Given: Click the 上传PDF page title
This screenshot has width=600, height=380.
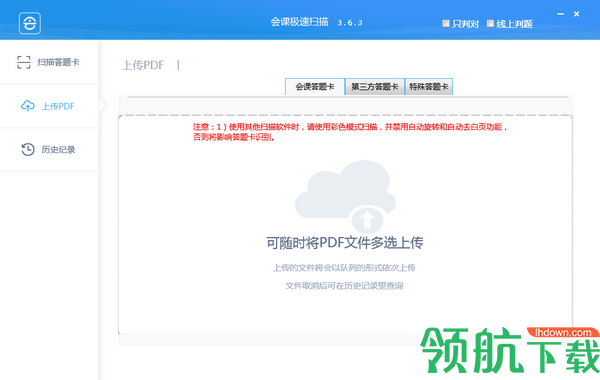Looking at the screenshot, I should click(x=143, y=65).
